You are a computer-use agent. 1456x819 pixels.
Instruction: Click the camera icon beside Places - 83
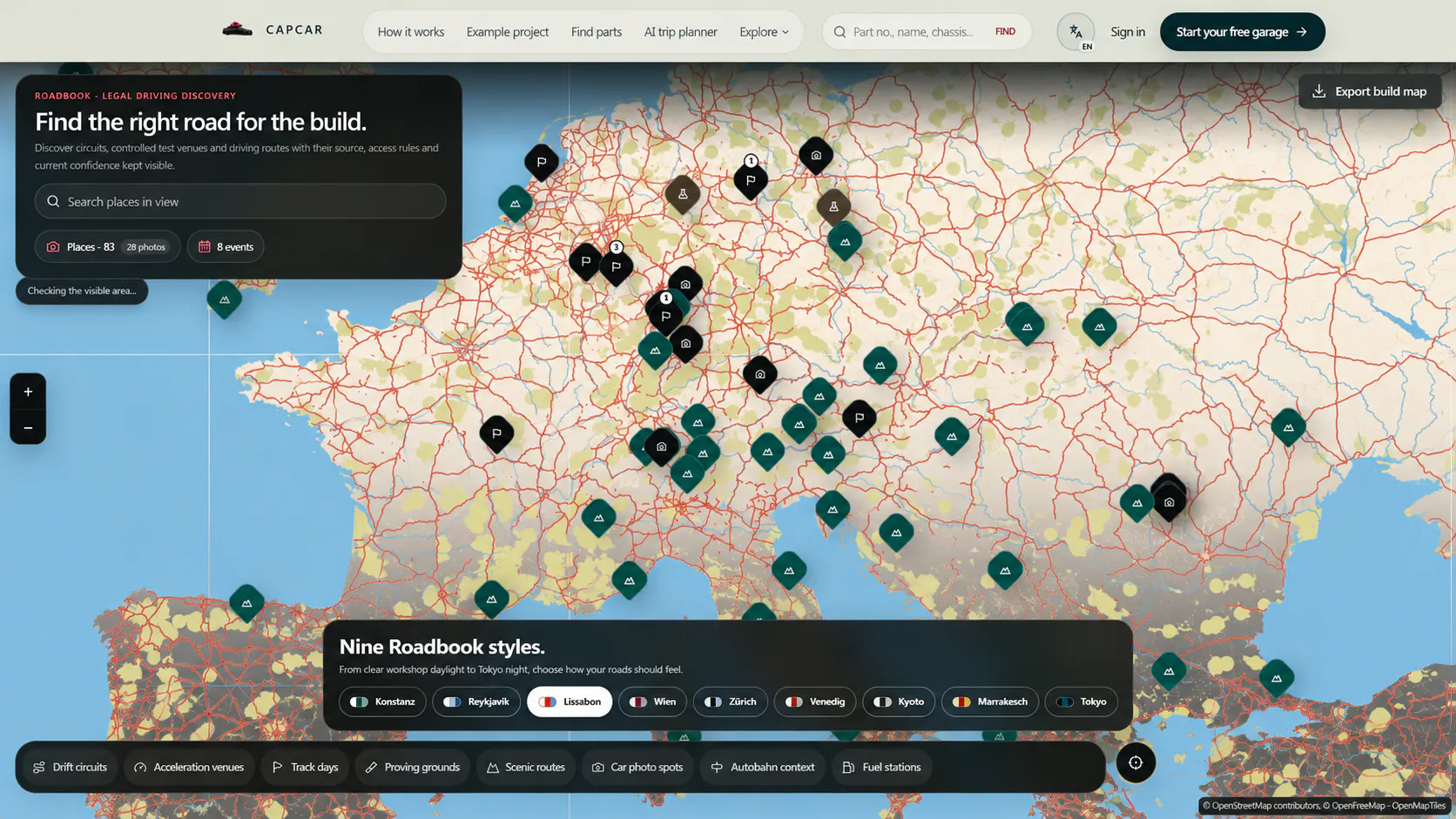(x=53, y=246)
